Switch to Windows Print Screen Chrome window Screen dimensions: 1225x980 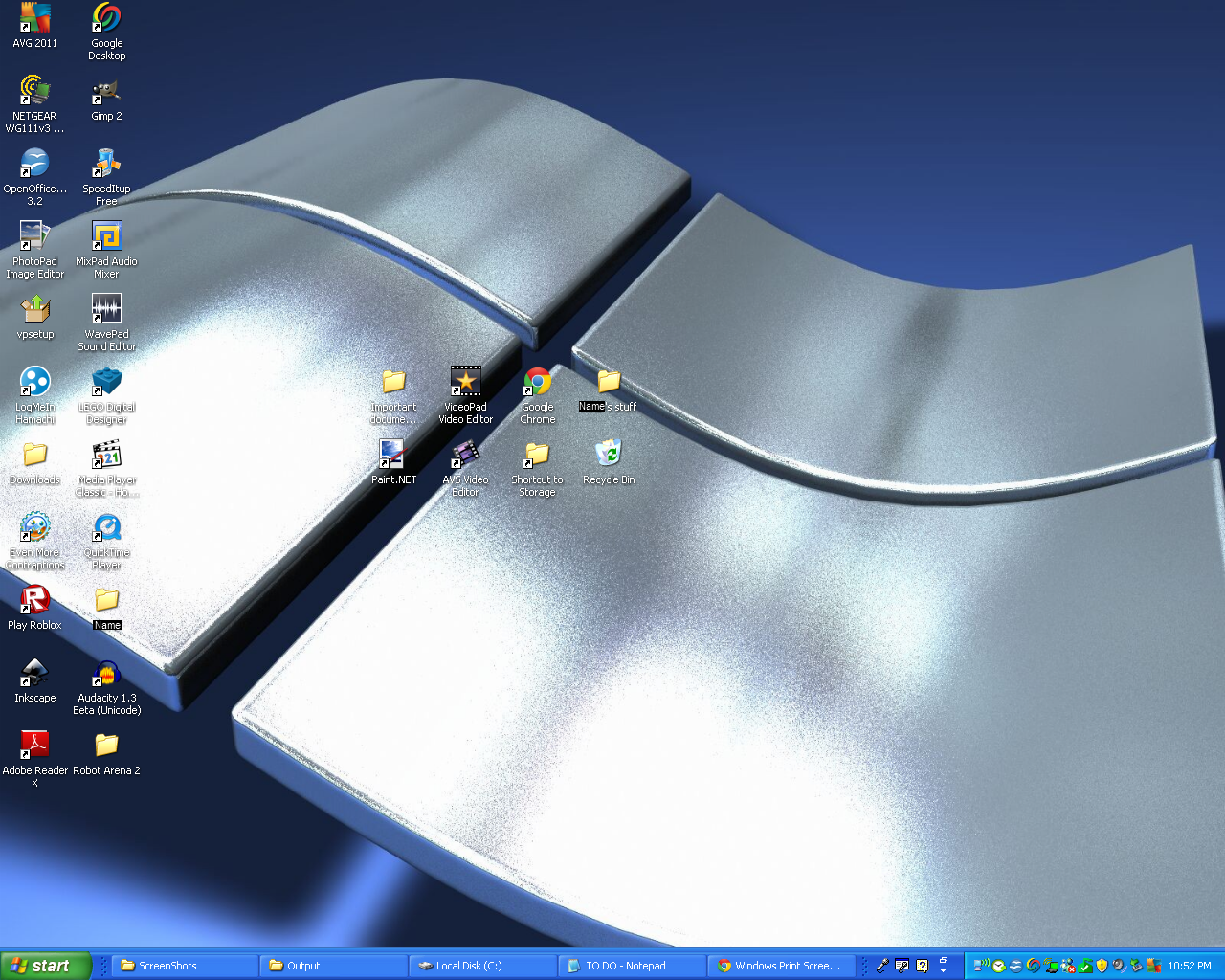783,966
